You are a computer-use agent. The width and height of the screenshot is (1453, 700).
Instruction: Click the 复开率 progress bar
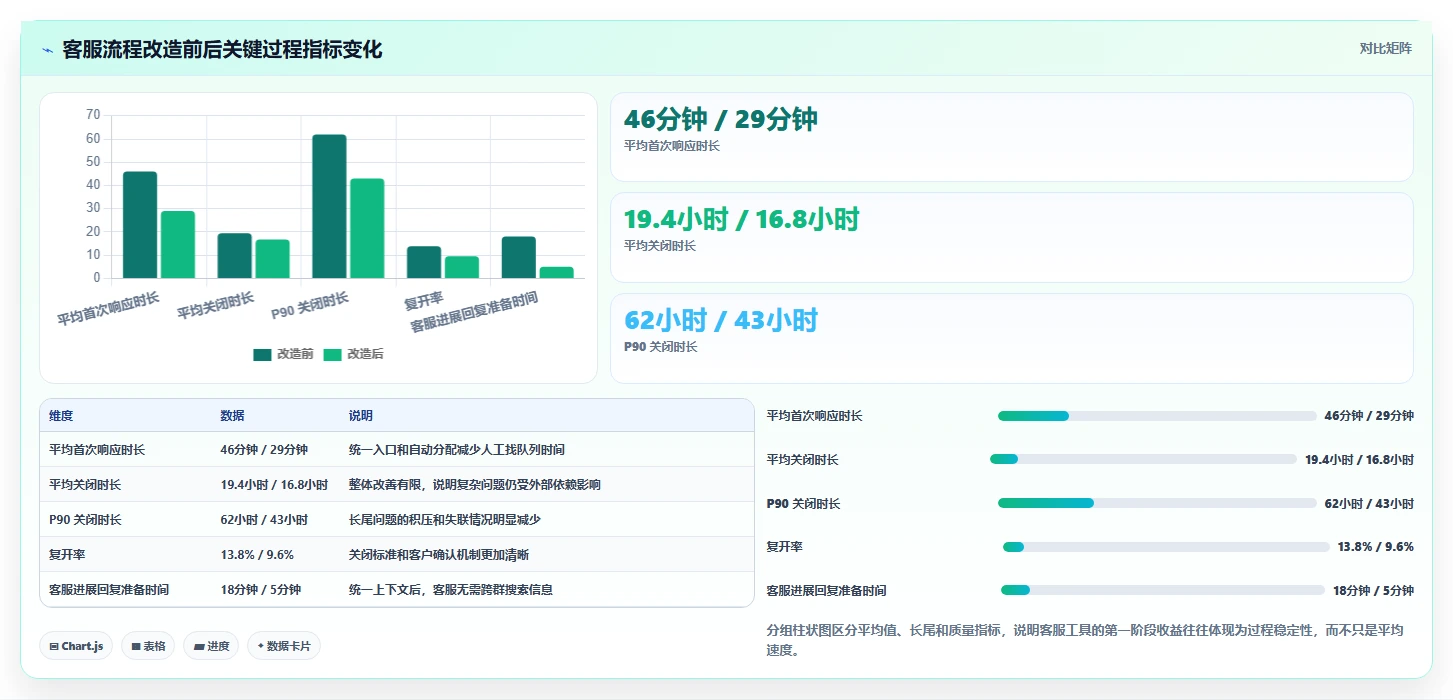(x=1166, y=547)
